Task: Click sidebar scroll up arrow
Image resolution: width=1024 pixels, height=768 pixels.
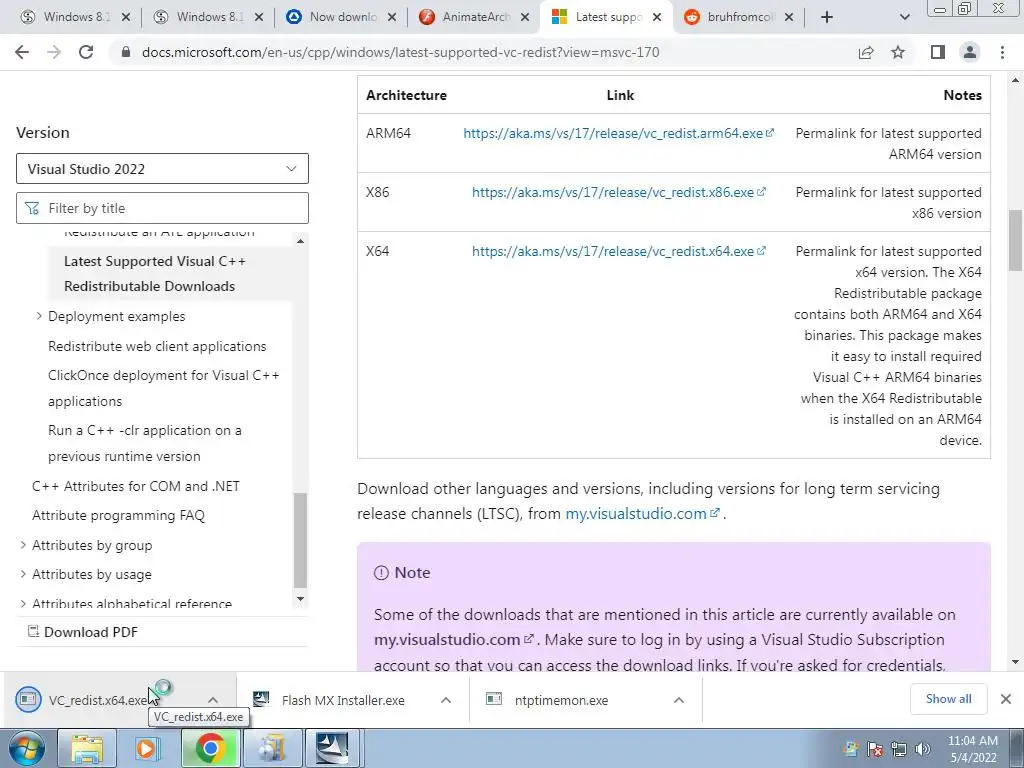Action: (x=300, y=241)
